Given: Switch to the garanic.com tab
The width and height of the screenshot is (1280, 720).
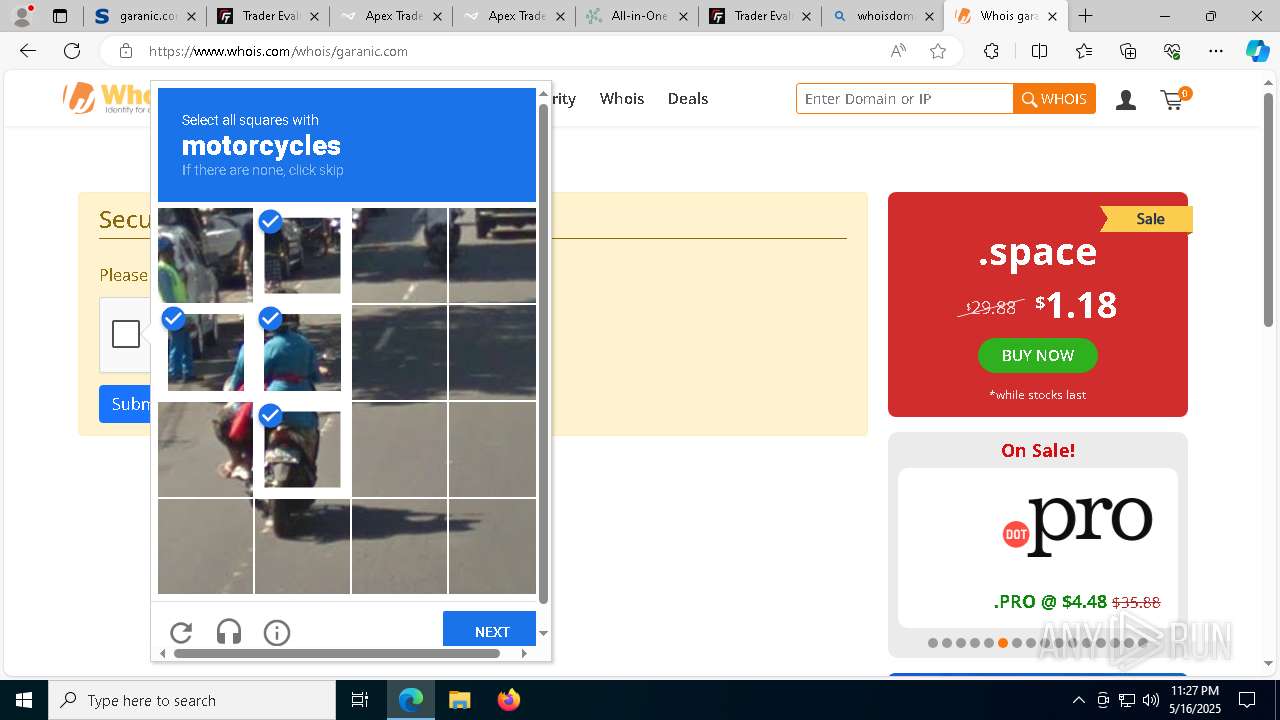Looking at the screenshot, I should point(145,16).
